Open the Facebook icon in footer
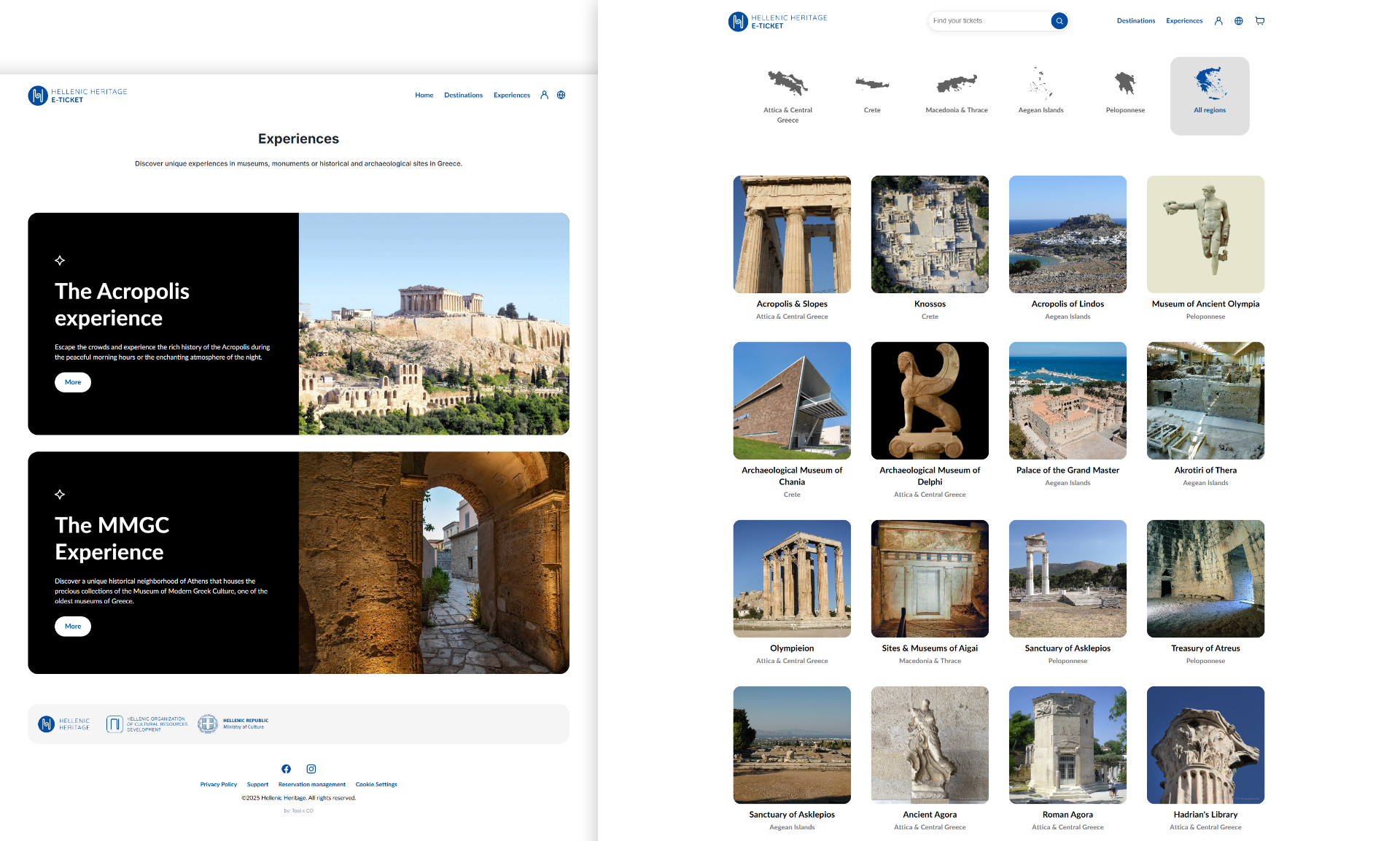The height and width of the screenshot is (841, 1400). point(286,769)
